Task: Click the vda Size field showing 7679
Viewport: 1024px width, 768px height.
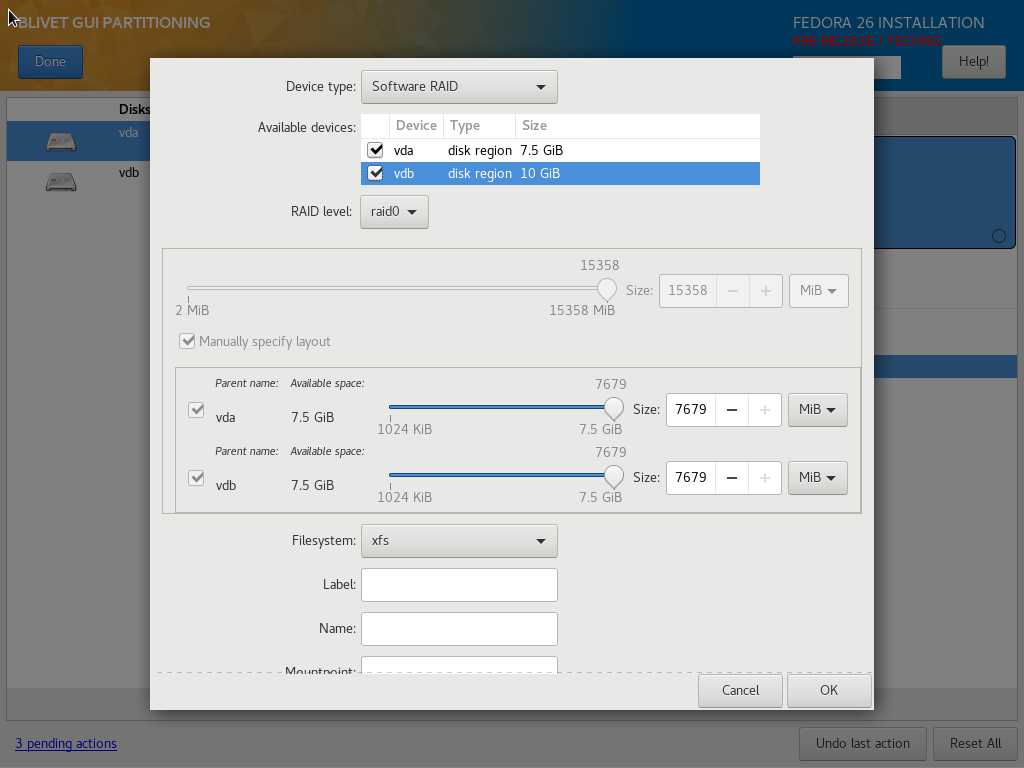Action: [691, 409]
